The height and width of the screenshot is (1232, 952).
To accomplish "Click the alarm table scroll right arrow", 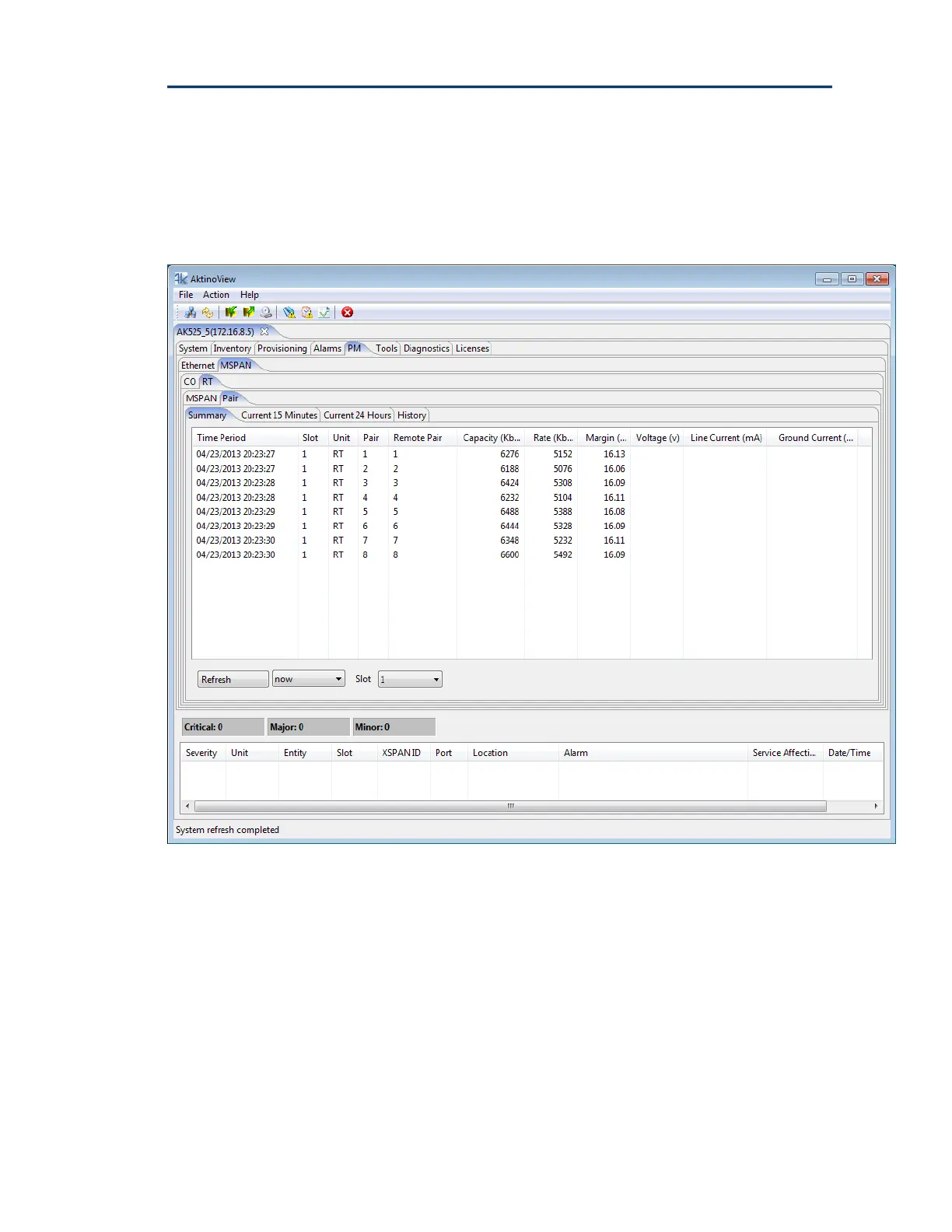I will click(x=876, y=807).
